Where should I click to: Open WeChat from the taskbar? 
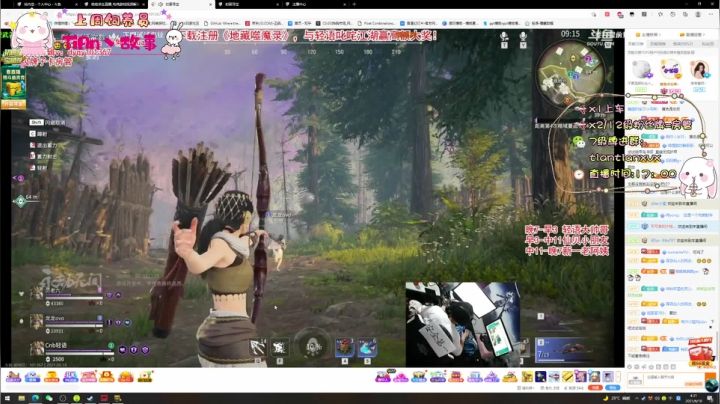[x=49, y=398]
